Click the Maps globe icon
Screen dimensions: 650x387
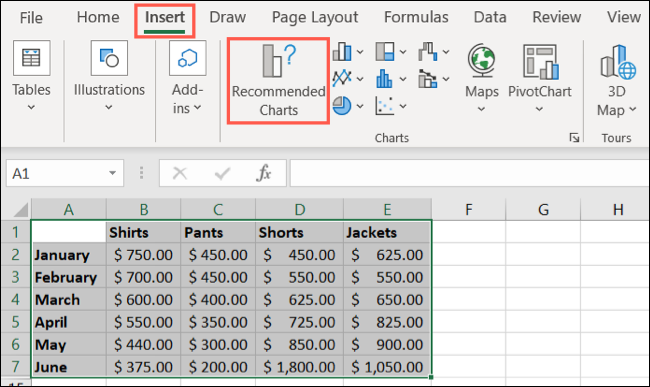pos(482,60)
